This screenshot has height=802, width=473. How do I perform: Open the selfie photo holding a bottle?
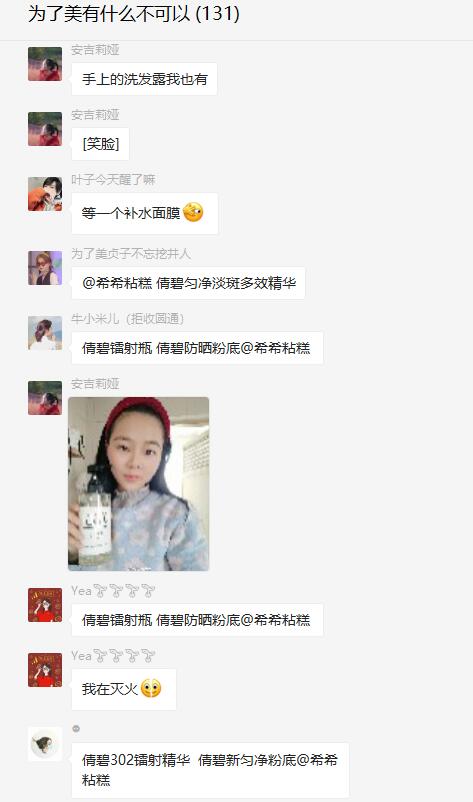click(x=139, y=484)
